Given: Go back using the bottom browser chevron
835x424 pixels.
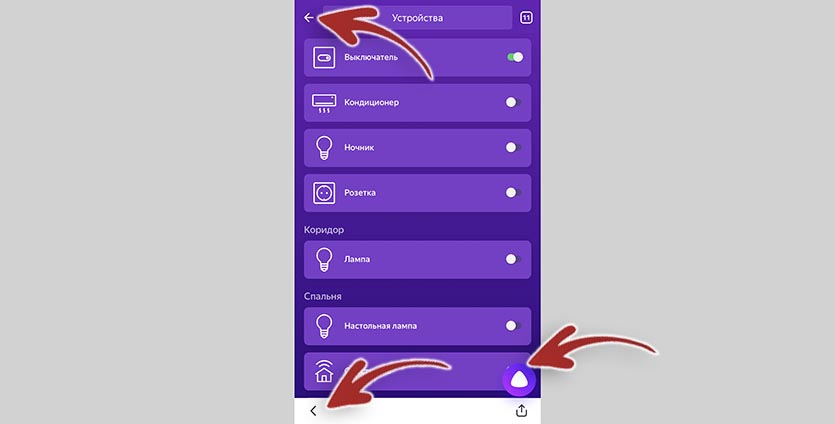Looking at the screenshot, I should click(x=313, y=411).
